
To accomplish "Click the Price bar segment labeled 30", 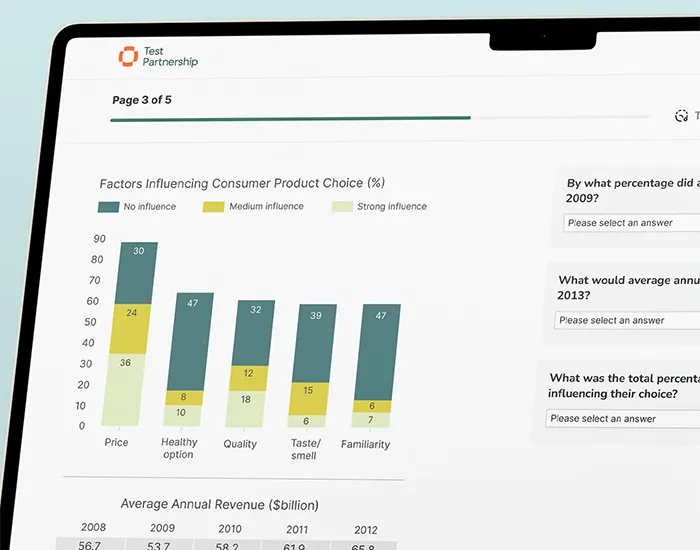I will coord(136,273).
